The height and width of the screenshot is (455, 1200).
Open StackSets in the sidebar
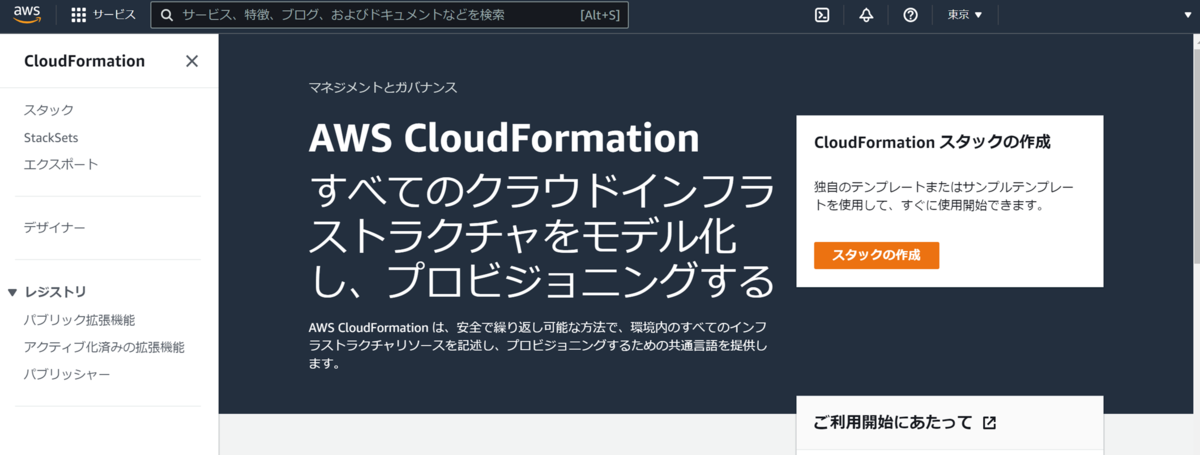pyautogui.click(x=51, y=137)
